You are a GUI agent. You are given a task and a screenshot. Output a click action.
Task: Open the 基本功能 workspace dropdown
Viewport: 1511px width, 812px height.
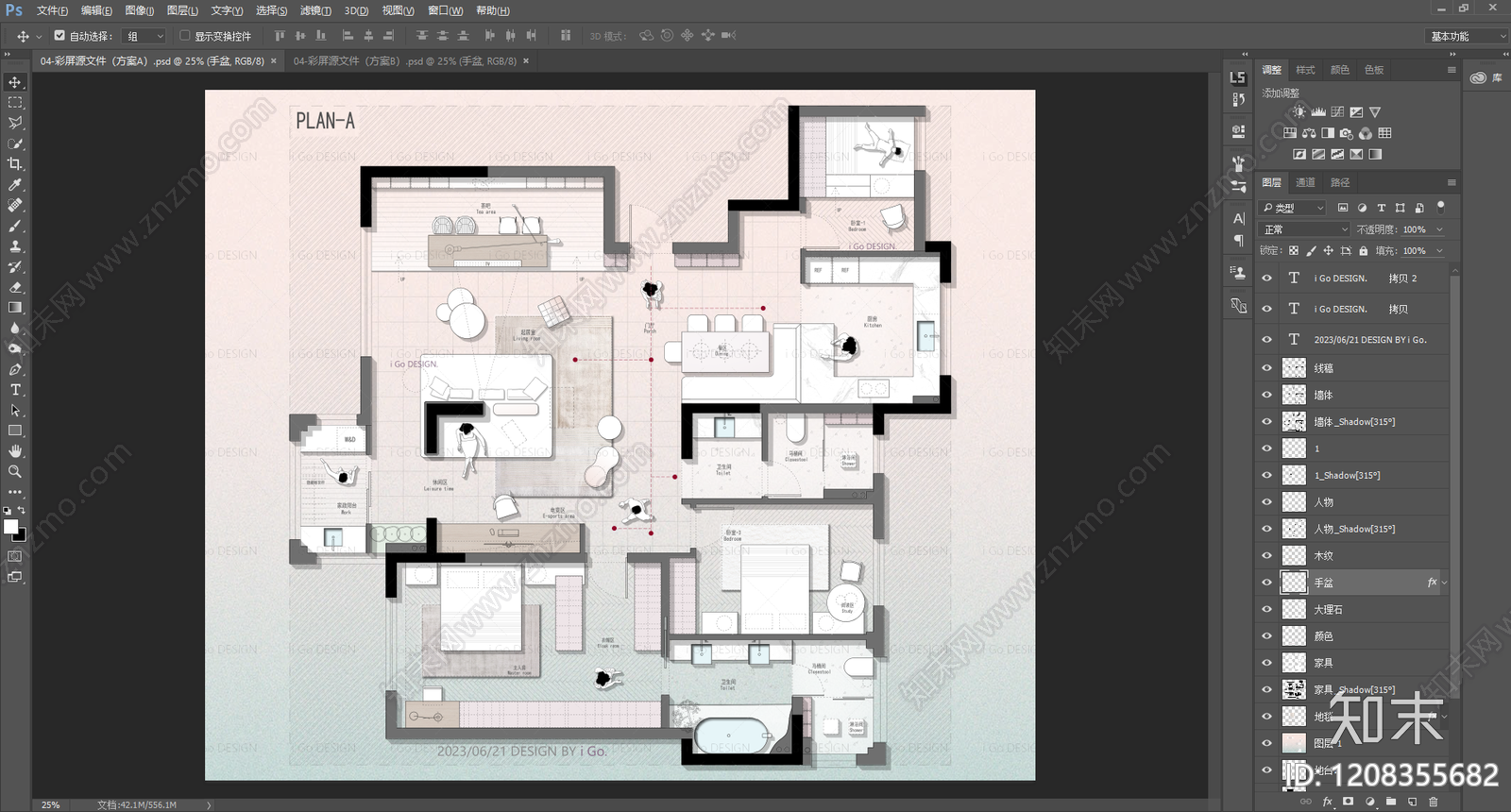[1467, 36]
